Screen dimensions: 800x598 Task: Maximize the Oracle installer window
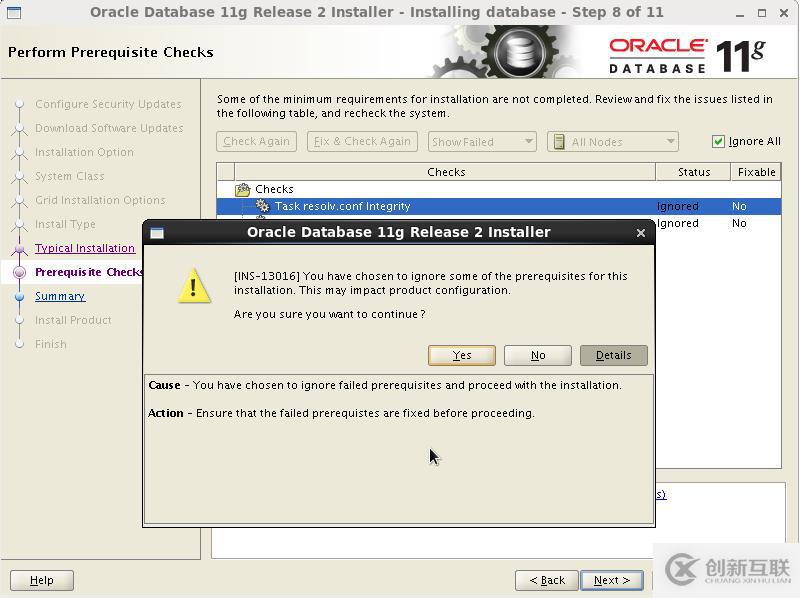click(762, 13)
